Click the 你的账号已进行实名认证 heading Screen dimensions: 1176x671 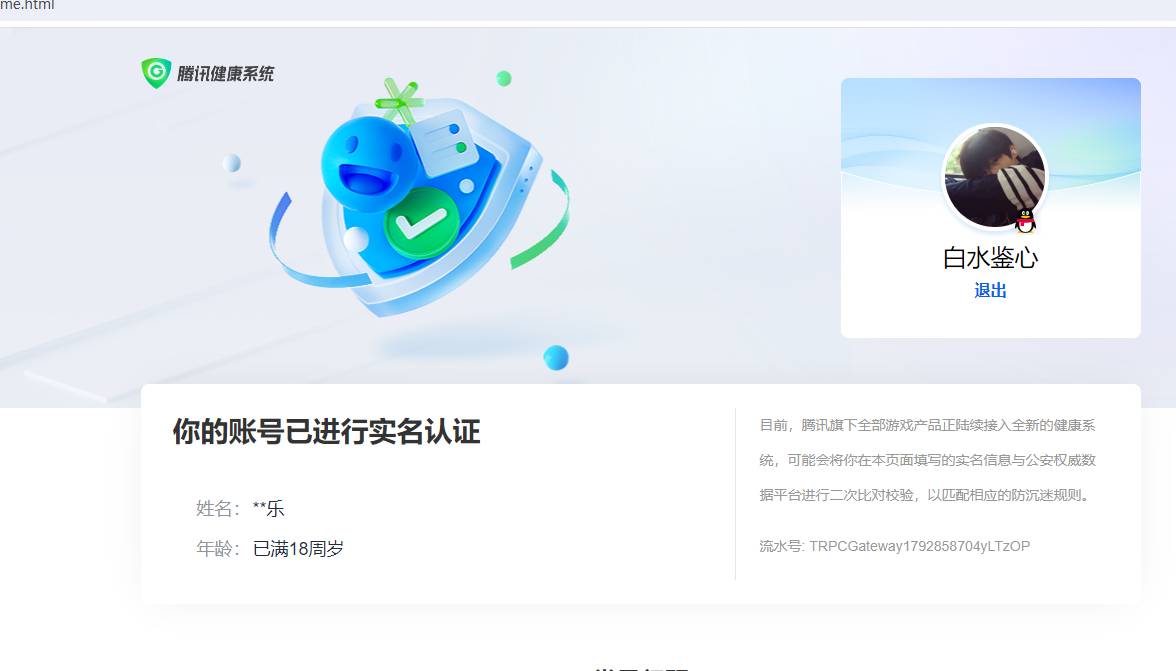(326, 431)
